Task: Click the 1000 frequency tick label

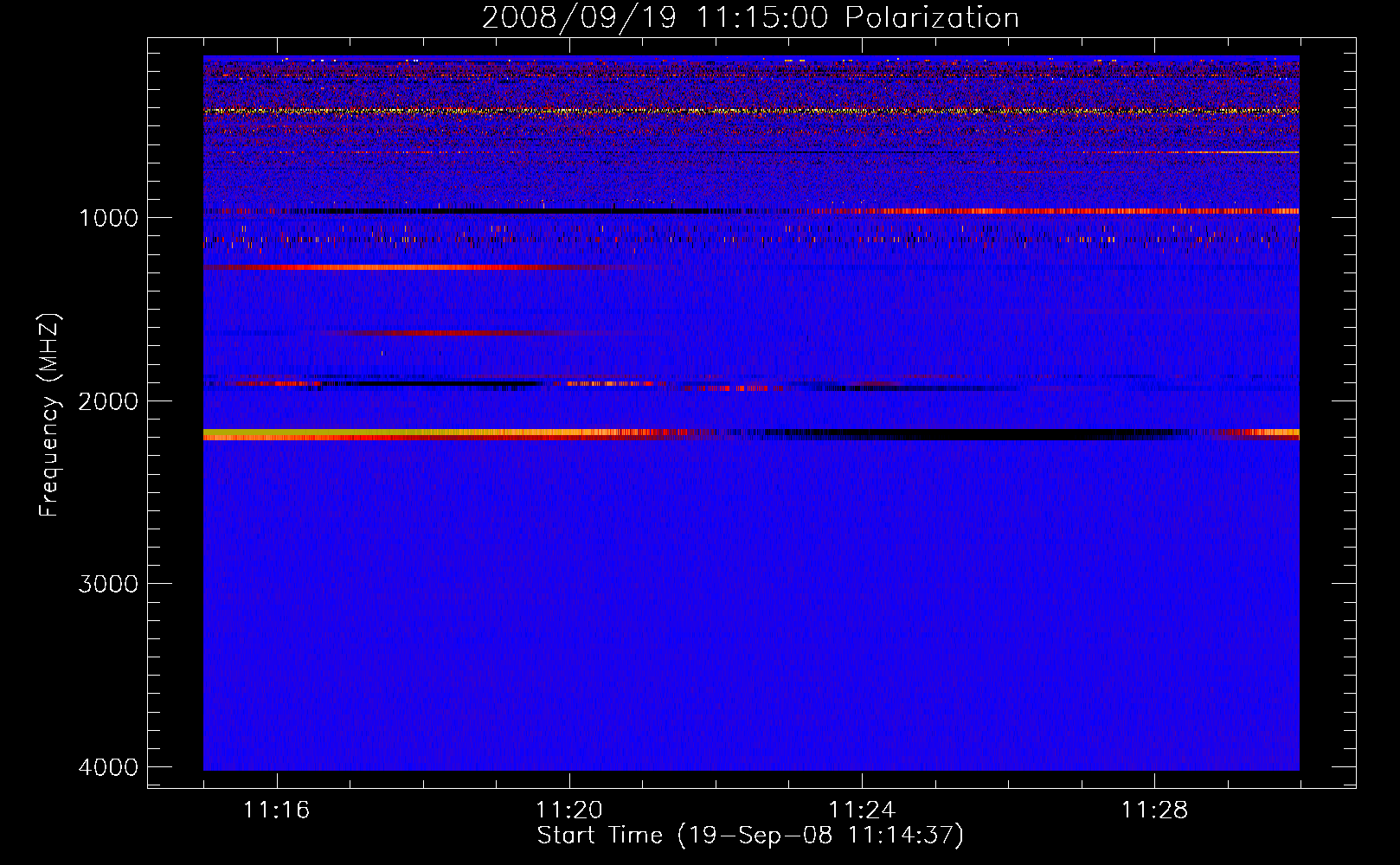Action: tap(108, 217)
